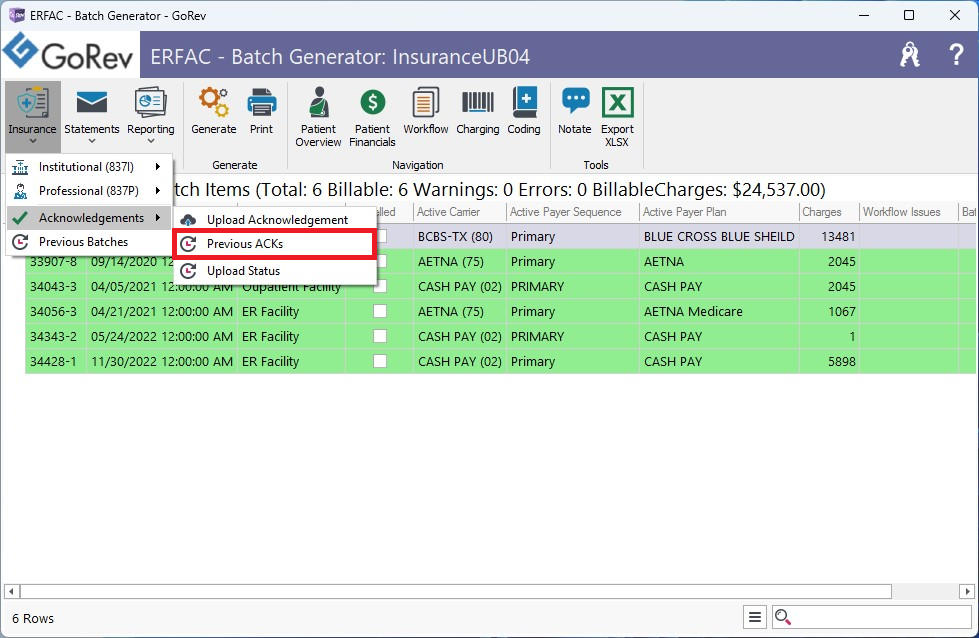Select 05/24/2022 12:00:00 AM date cell
Screen dimensions: 979x638
click(x=162, y=336)
